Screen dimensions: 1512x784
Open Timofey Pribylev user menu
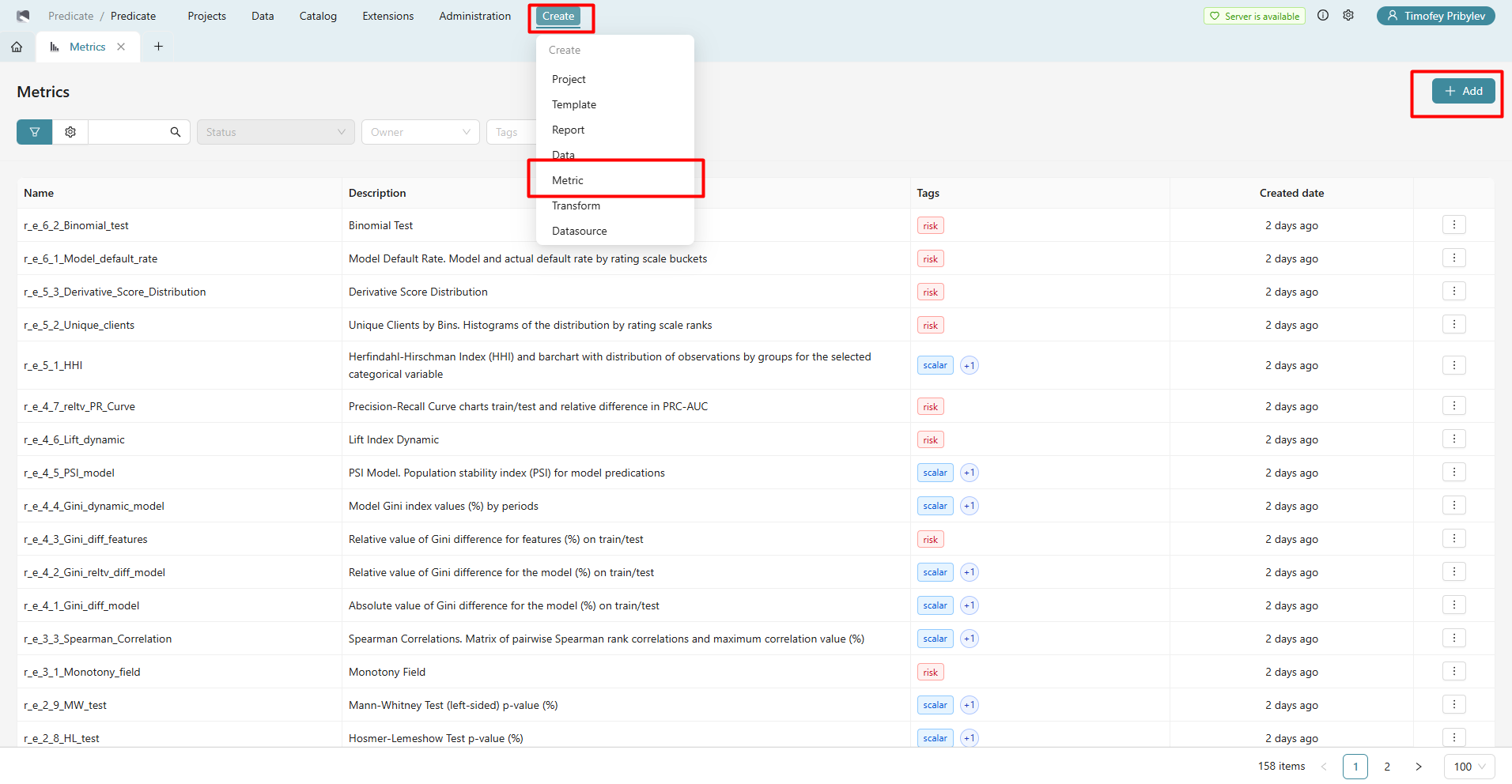(1435, 16)
